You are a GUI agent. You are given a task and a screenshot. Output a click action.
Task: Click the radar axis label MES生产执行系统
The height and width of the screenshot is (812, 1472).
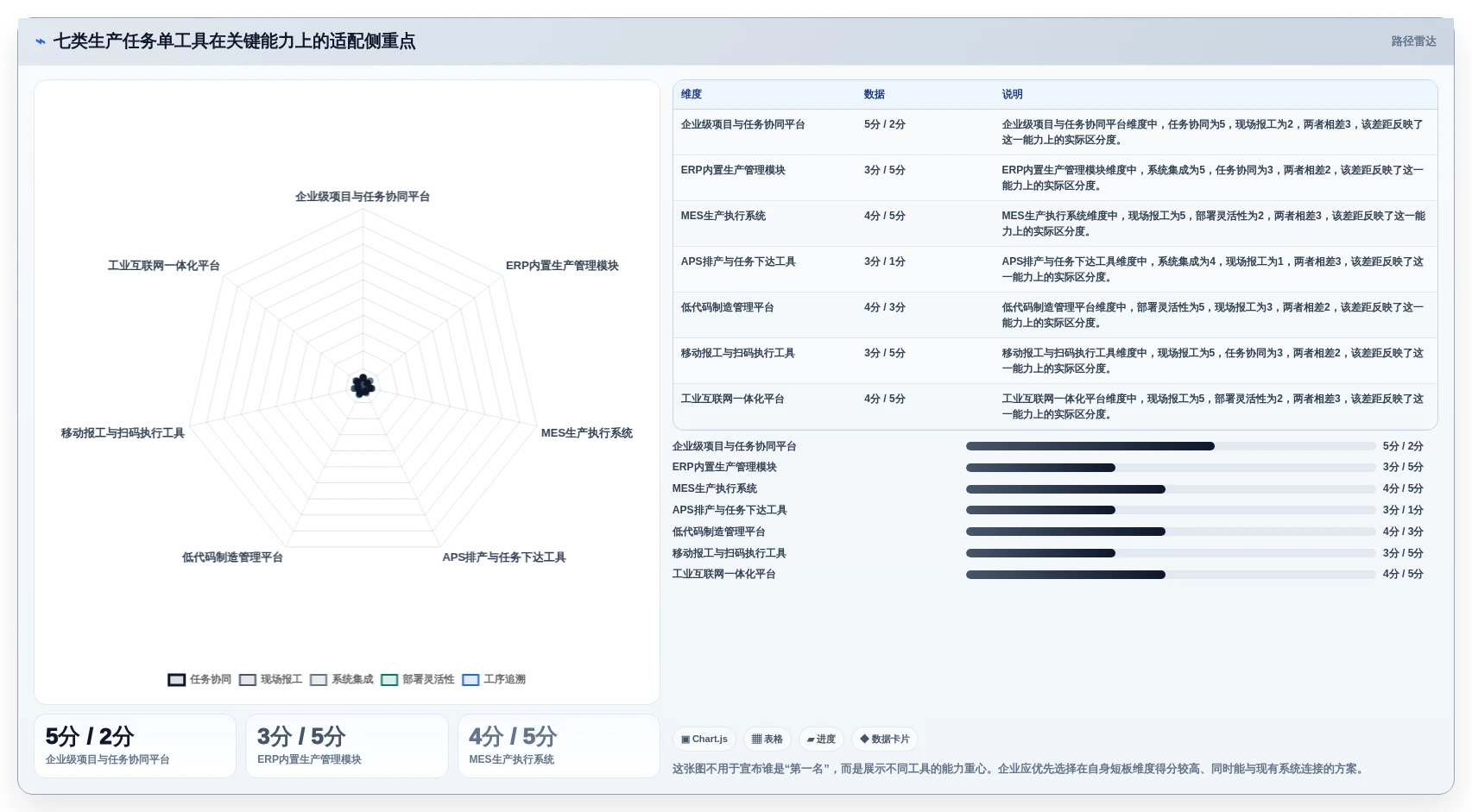click(587, 433)
